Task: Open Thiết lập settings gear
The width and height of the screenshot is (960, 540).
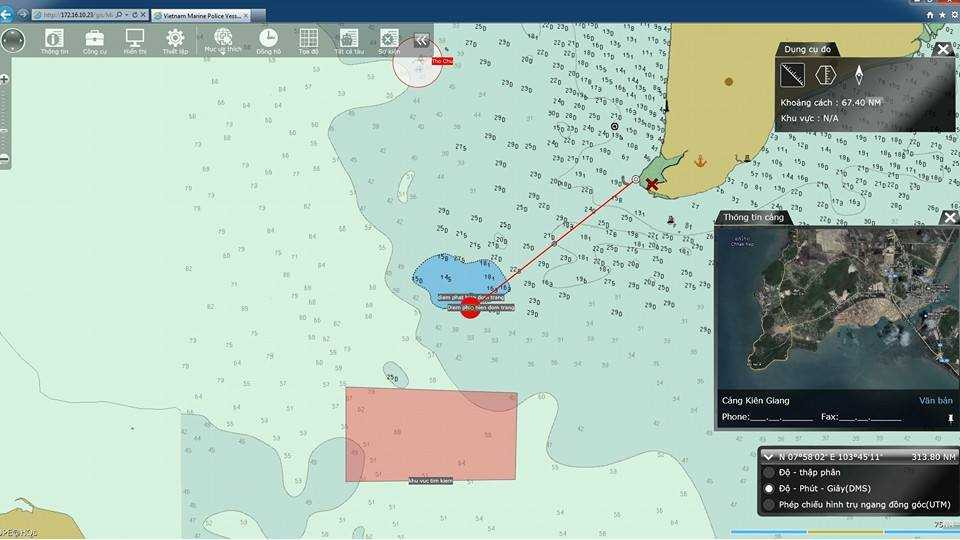Action: (x=175, y=40)
